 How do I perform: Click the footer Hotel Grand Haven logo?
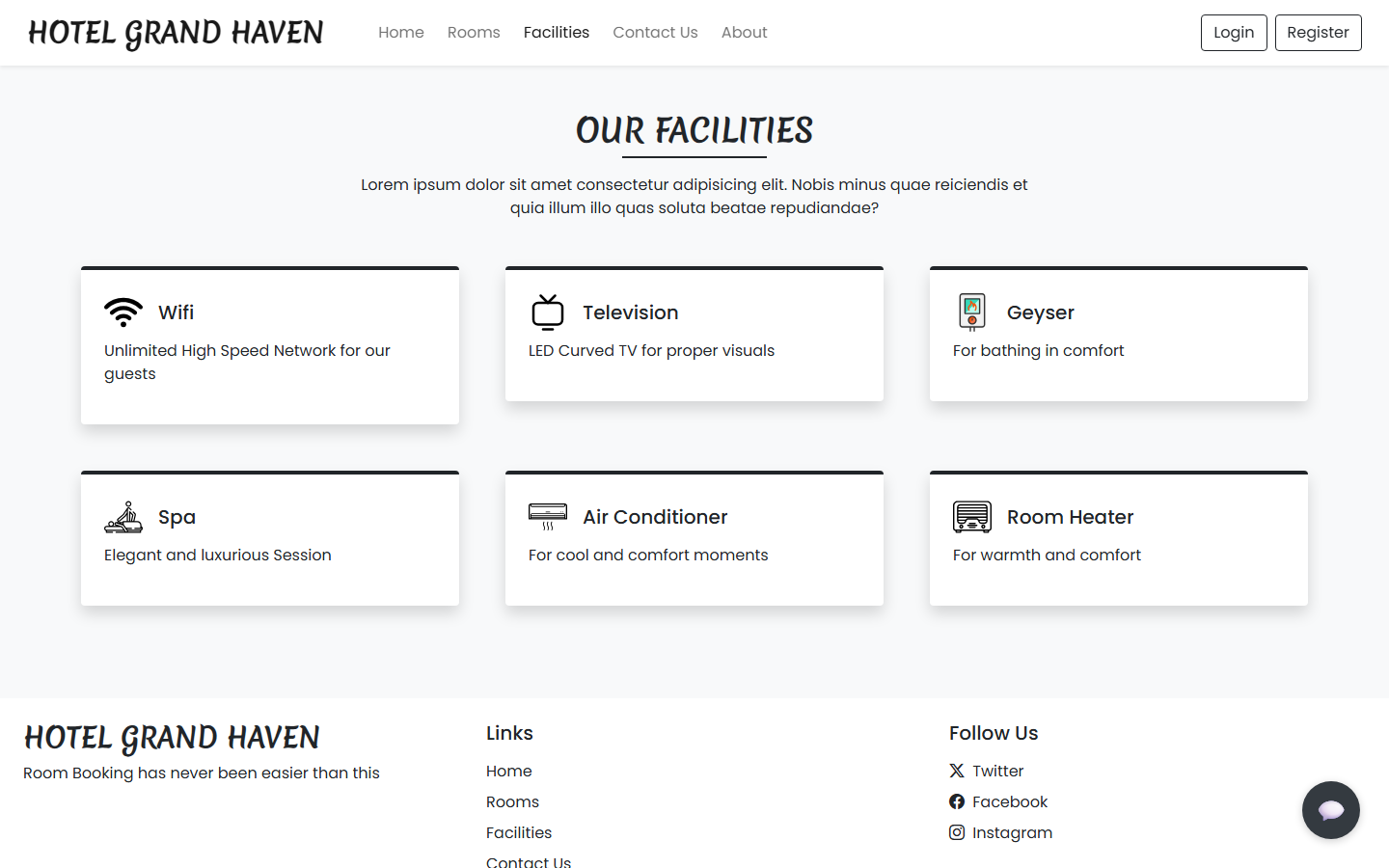point(172,738)
